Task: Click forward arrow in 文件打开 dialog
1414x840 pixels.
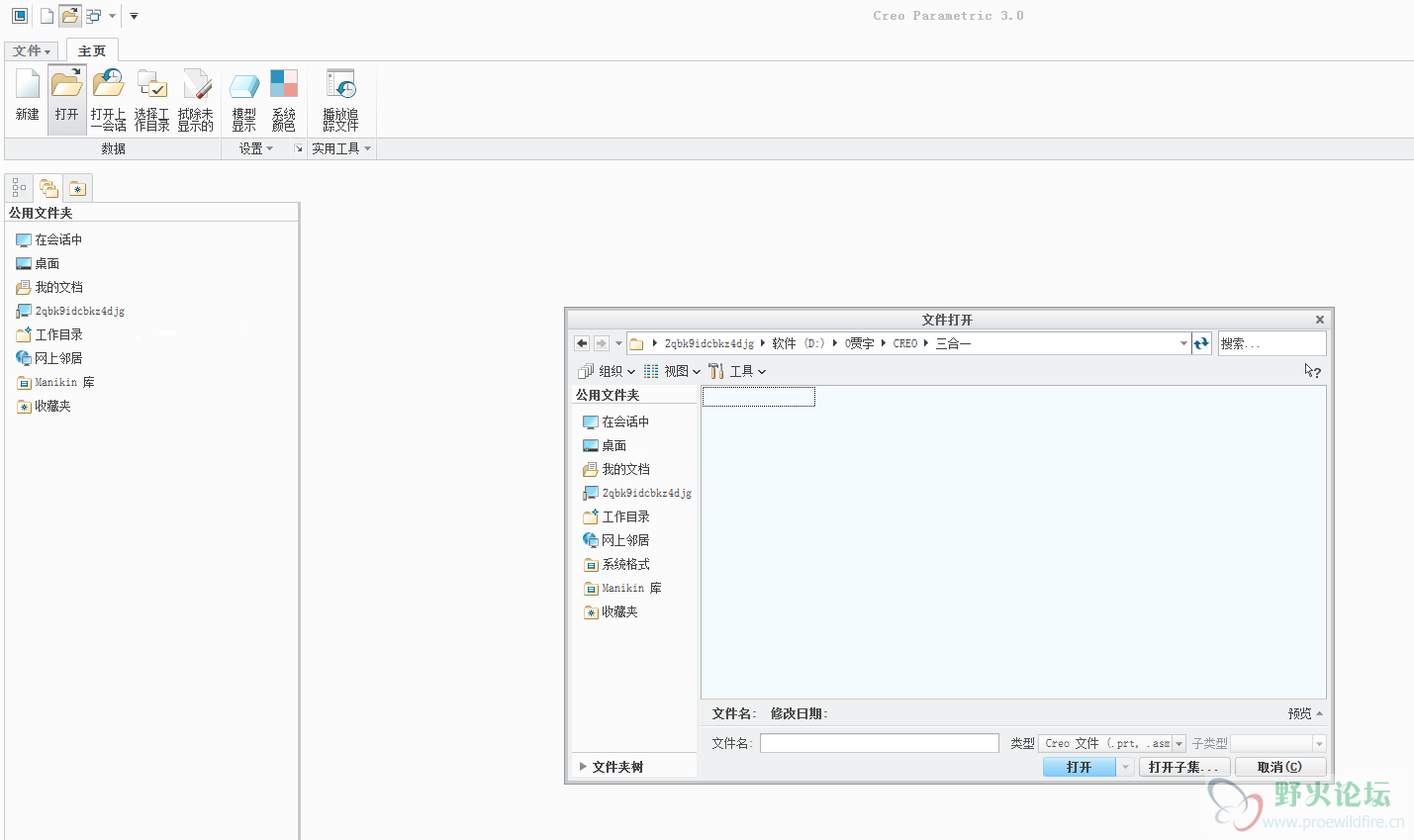Action: [x=601, y=343]
